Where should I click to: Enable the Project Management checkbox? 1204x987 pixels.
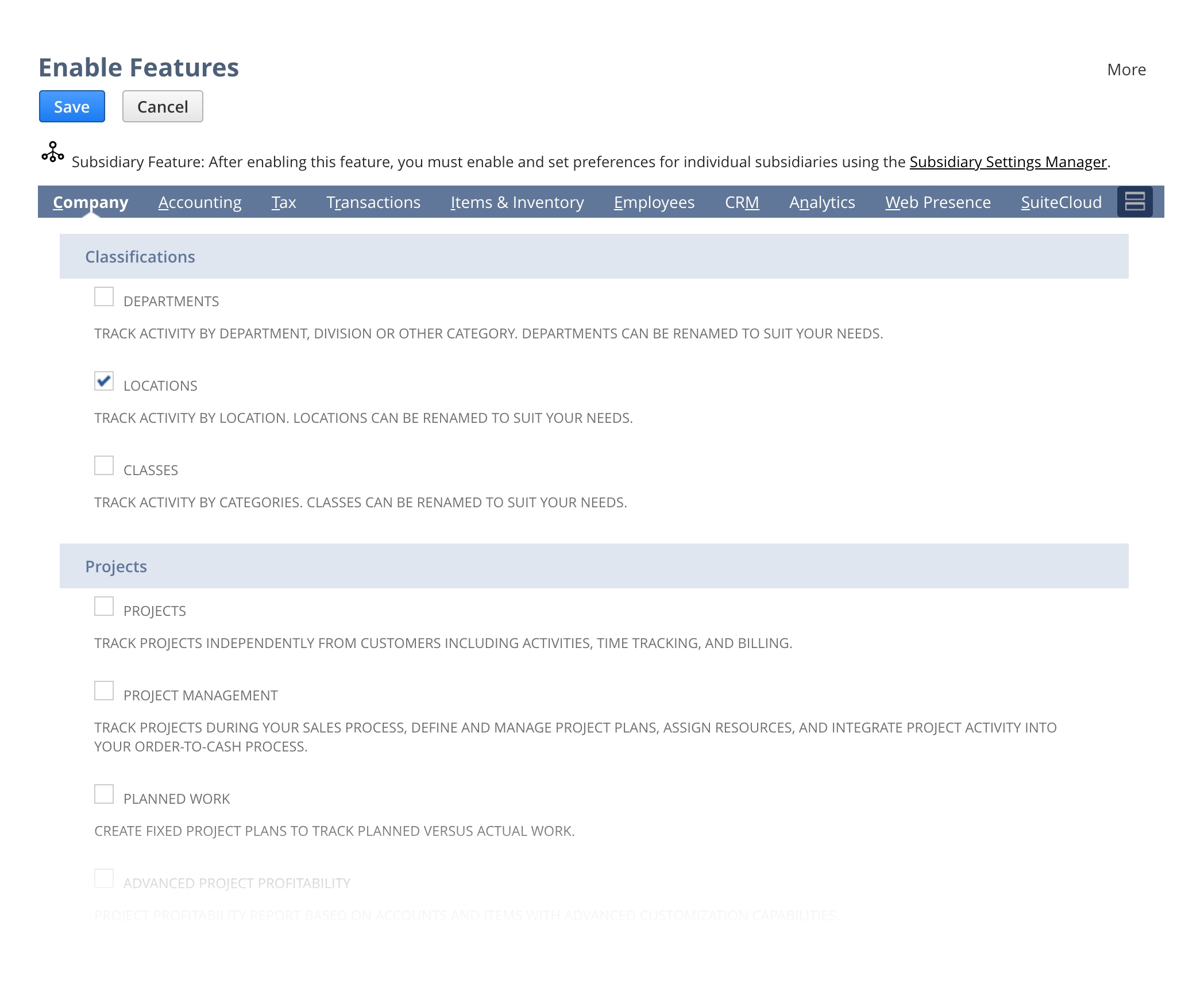104,691
